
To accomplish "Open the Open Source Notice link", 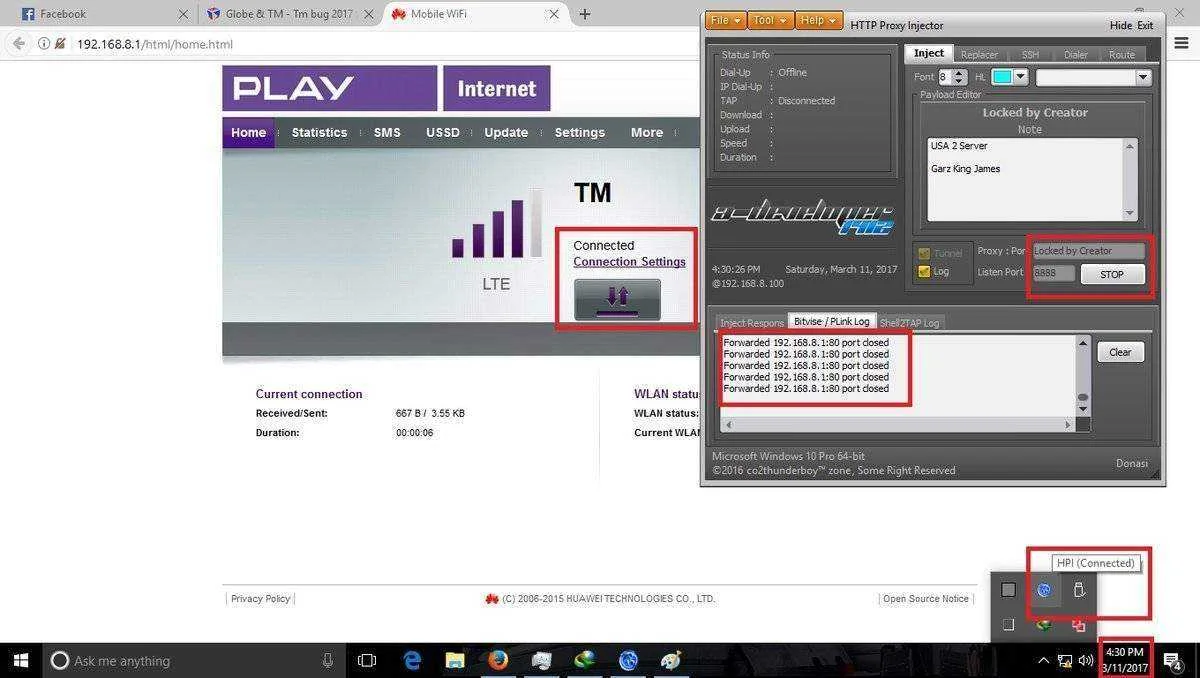I will (x=926, y=599).
